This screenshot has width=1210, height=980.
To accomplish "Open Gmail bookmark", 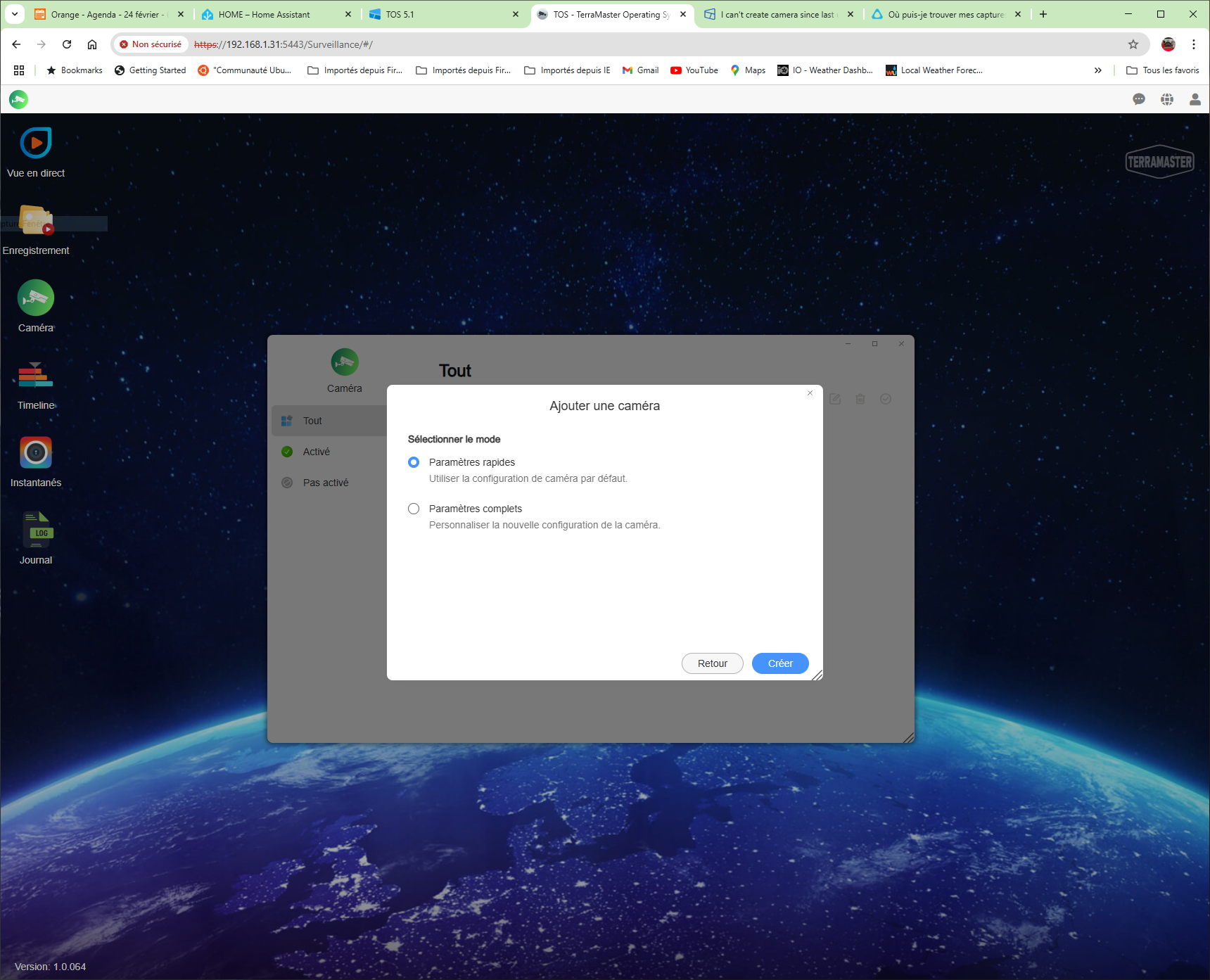I will coord(641,70).
